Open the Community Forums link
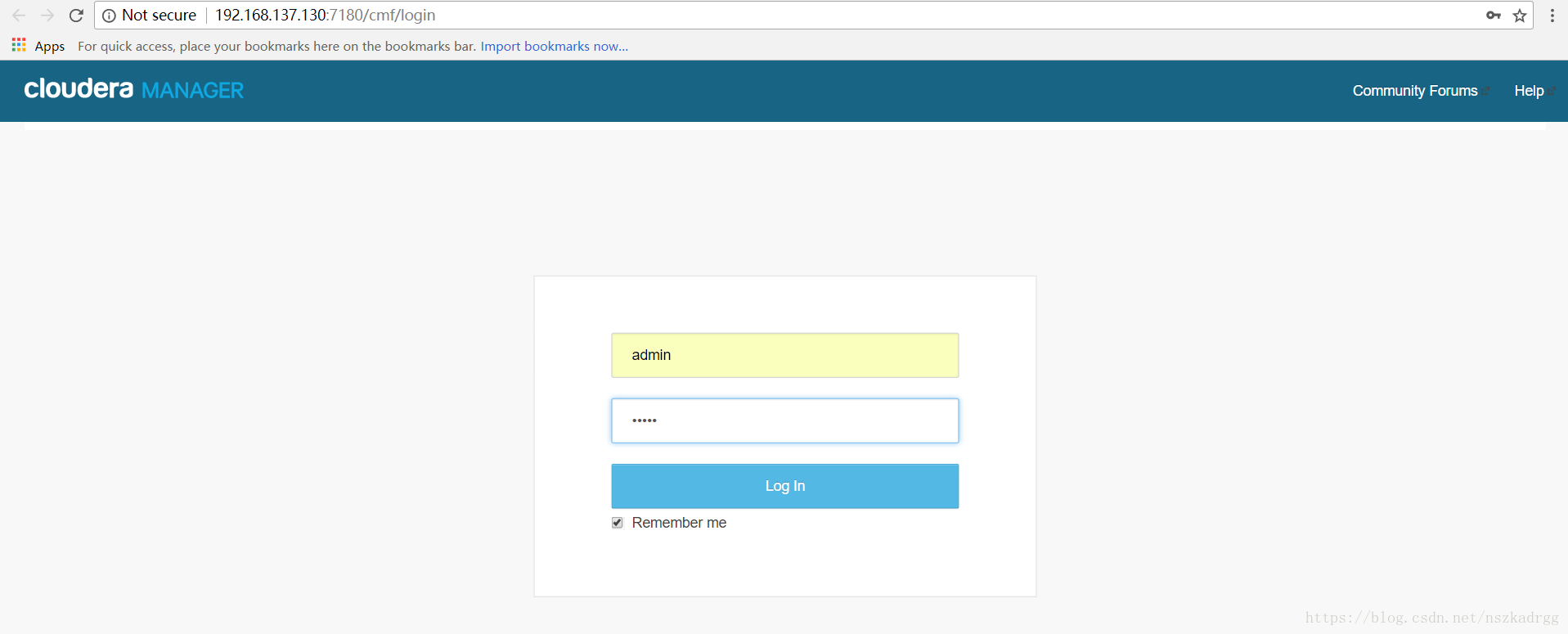This screenshot has width=1568, height=634. tap(1414, 91)
